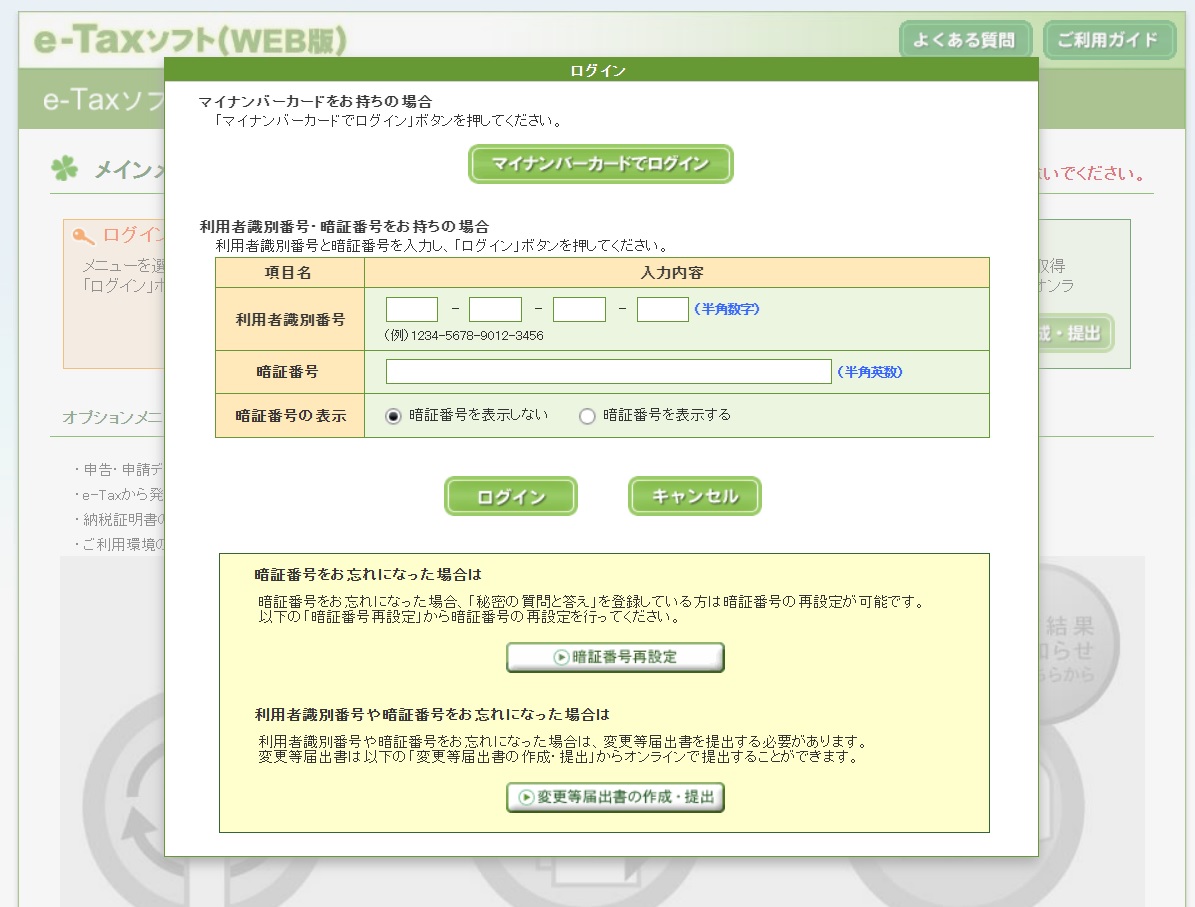Viewport: 1195px width, 907px height.
Task: Open 変更等届出書の作成・提出 button
Action: (x=615, y=797)
